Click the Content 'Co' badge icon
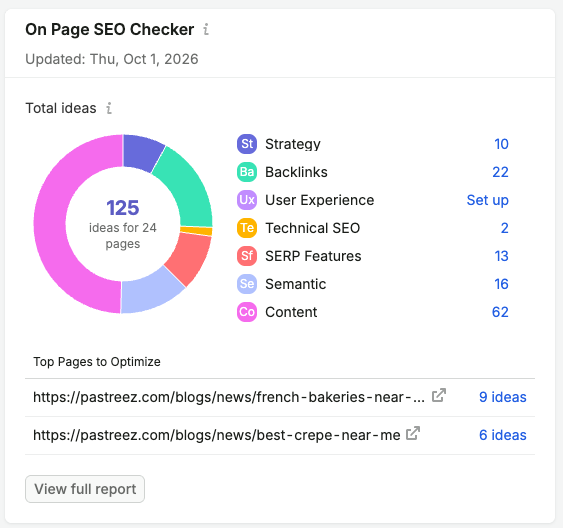 click(247, 312)
